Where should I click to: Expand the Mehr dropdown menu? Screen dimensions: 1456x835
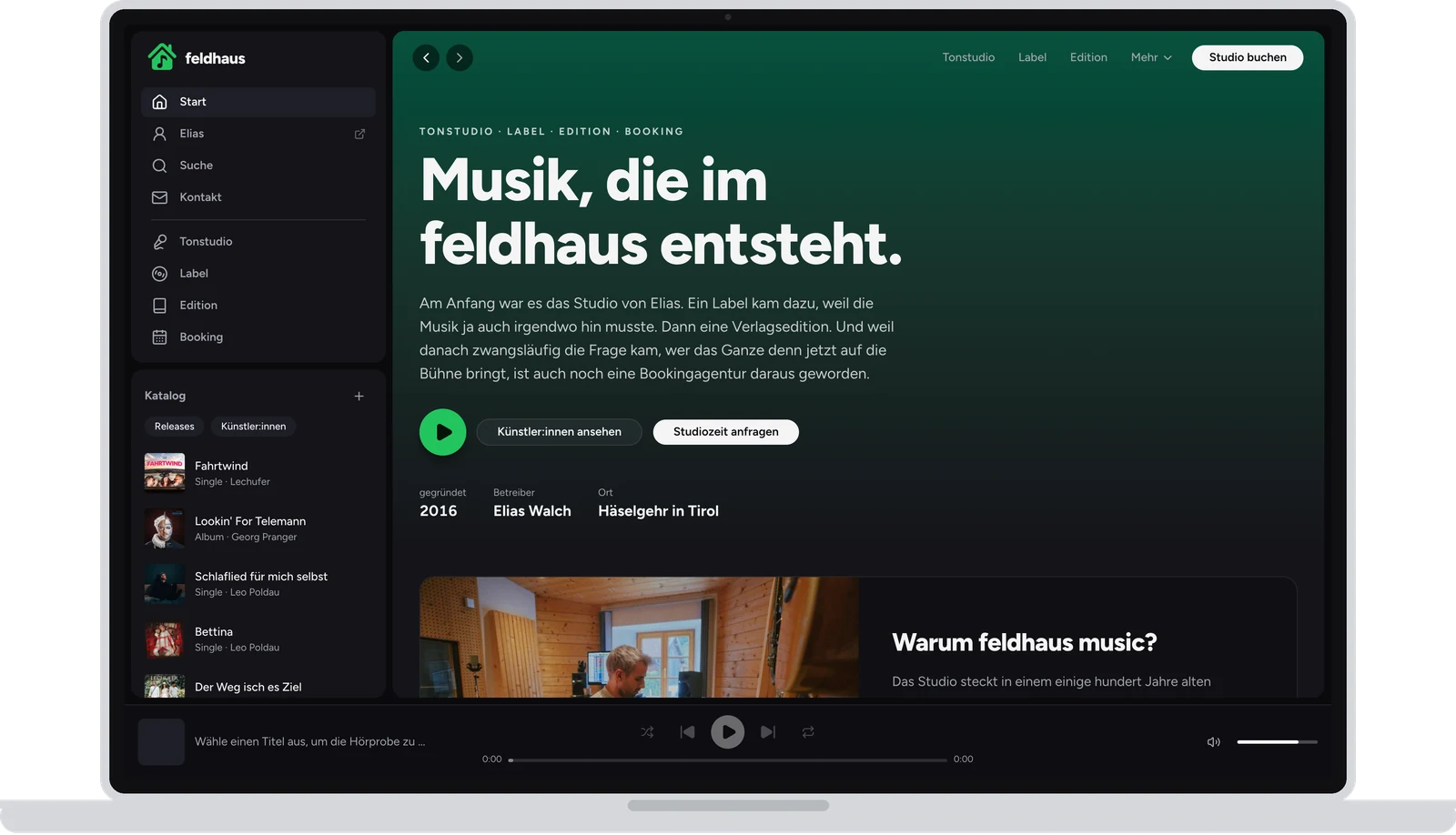[1151, 57]
